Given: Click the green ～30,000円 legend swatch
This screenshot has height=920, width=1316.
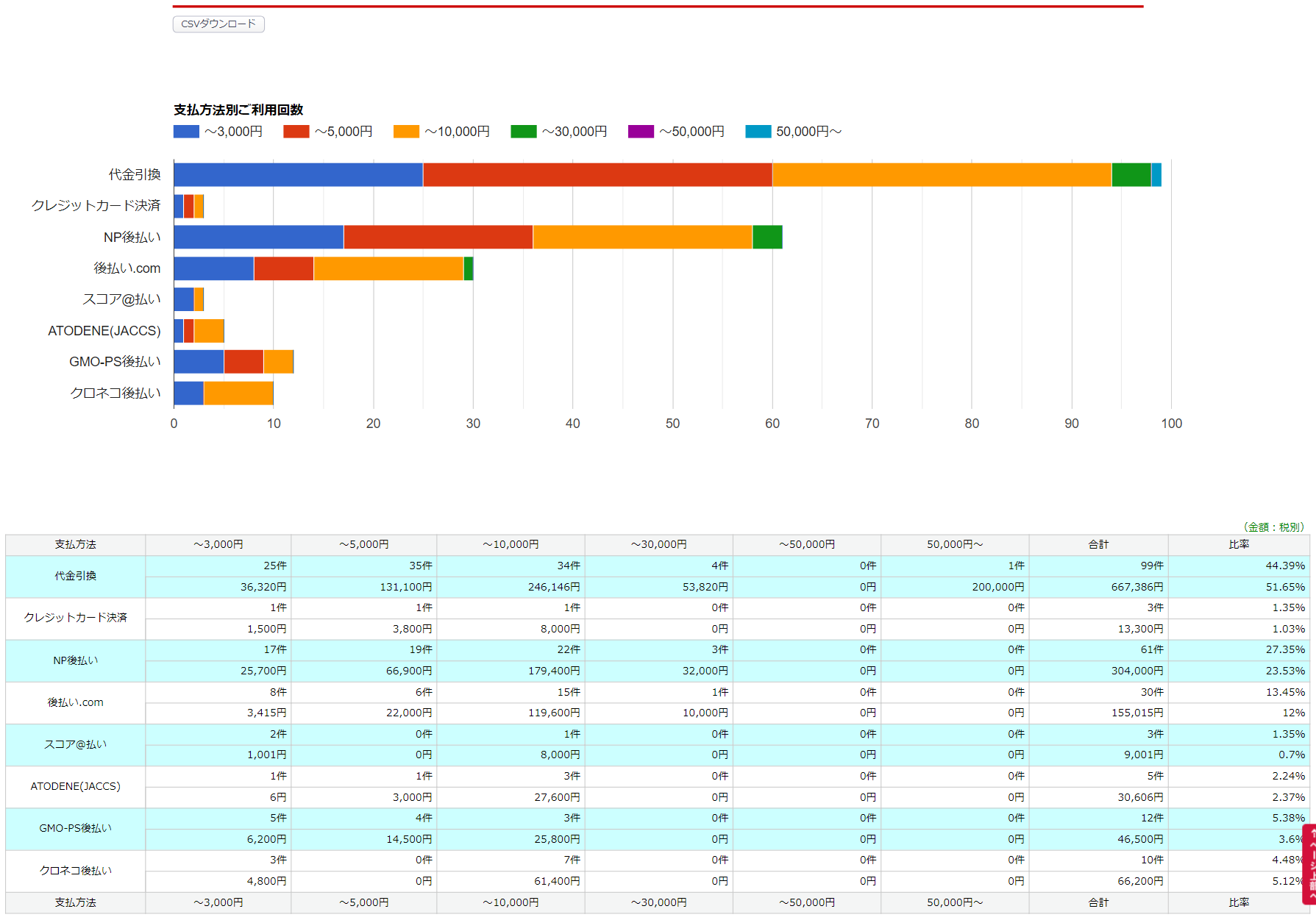Looking at the screenshot, I should point(523,132).
